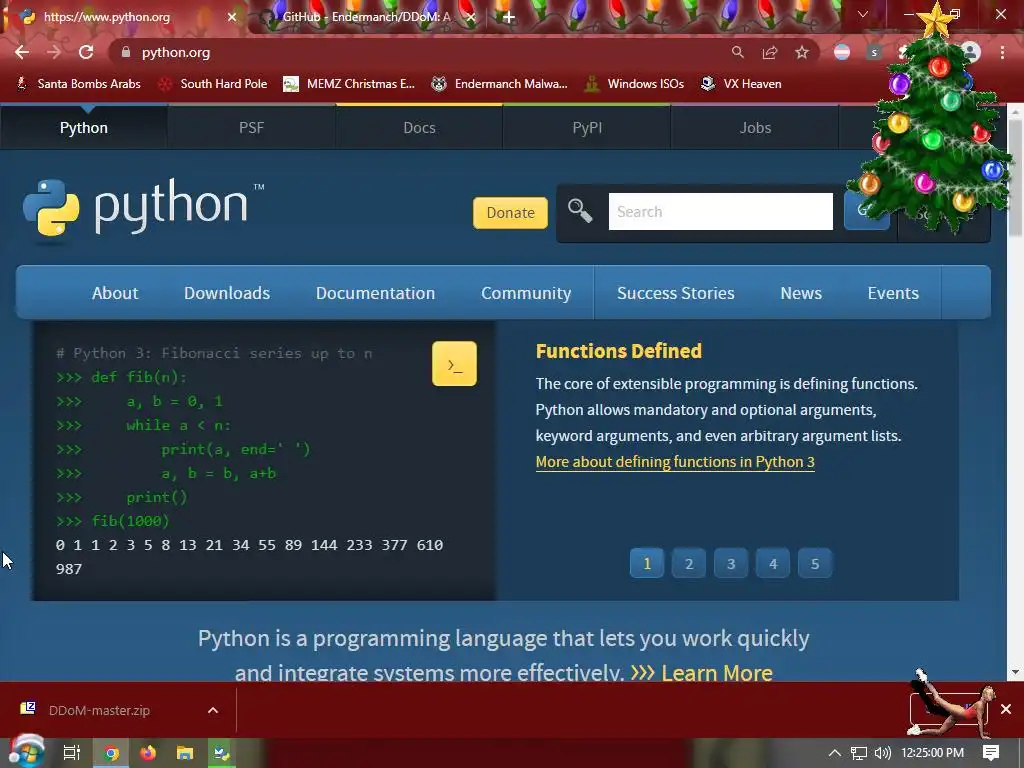Image resolution: width=1024 pixels, height=768 pixels.
Task: Select slide 4 in the carousel pager
Action: pos(773,564)
